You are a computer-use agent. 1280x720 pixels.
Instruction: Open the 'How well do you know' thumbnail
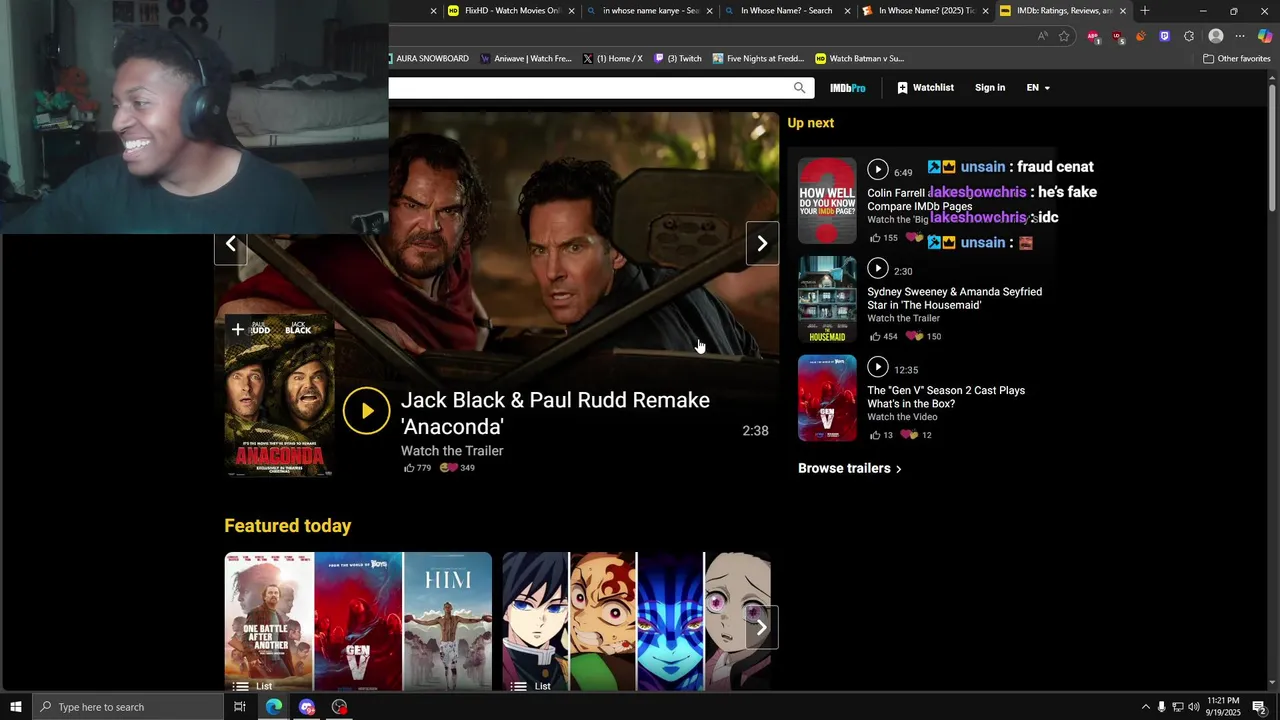[x=827, y=200]
